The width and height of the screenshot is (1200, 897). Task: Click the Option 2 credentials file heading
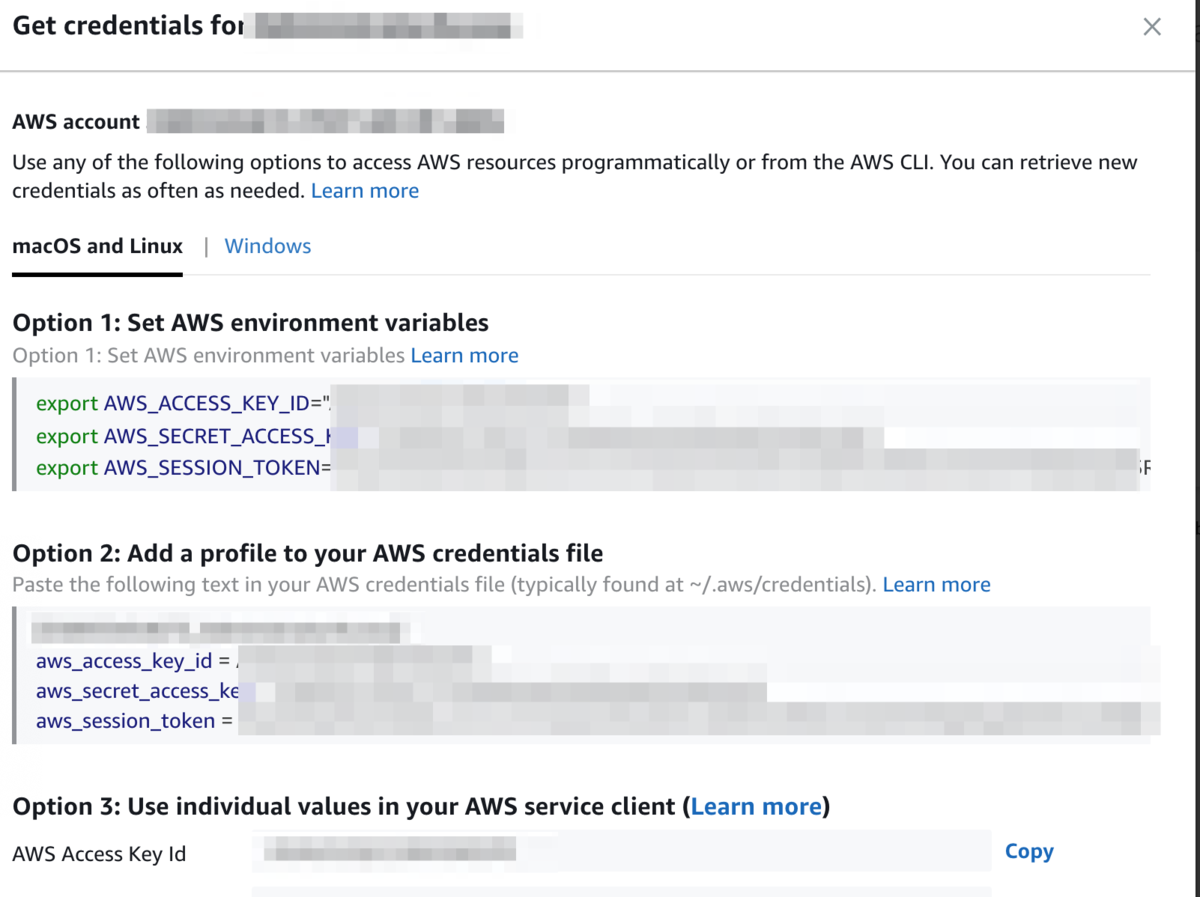307,554
